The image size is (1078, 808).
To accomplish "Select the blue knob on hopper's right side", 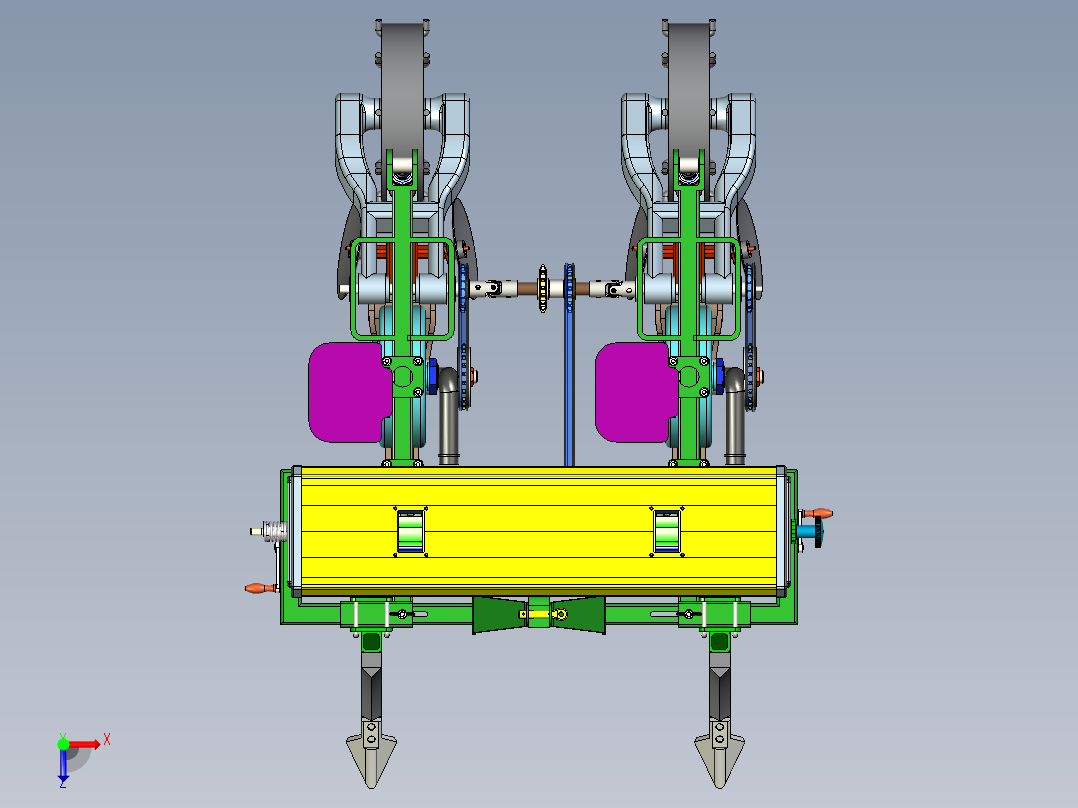I will pyautogui.click(x=812, y=532).
